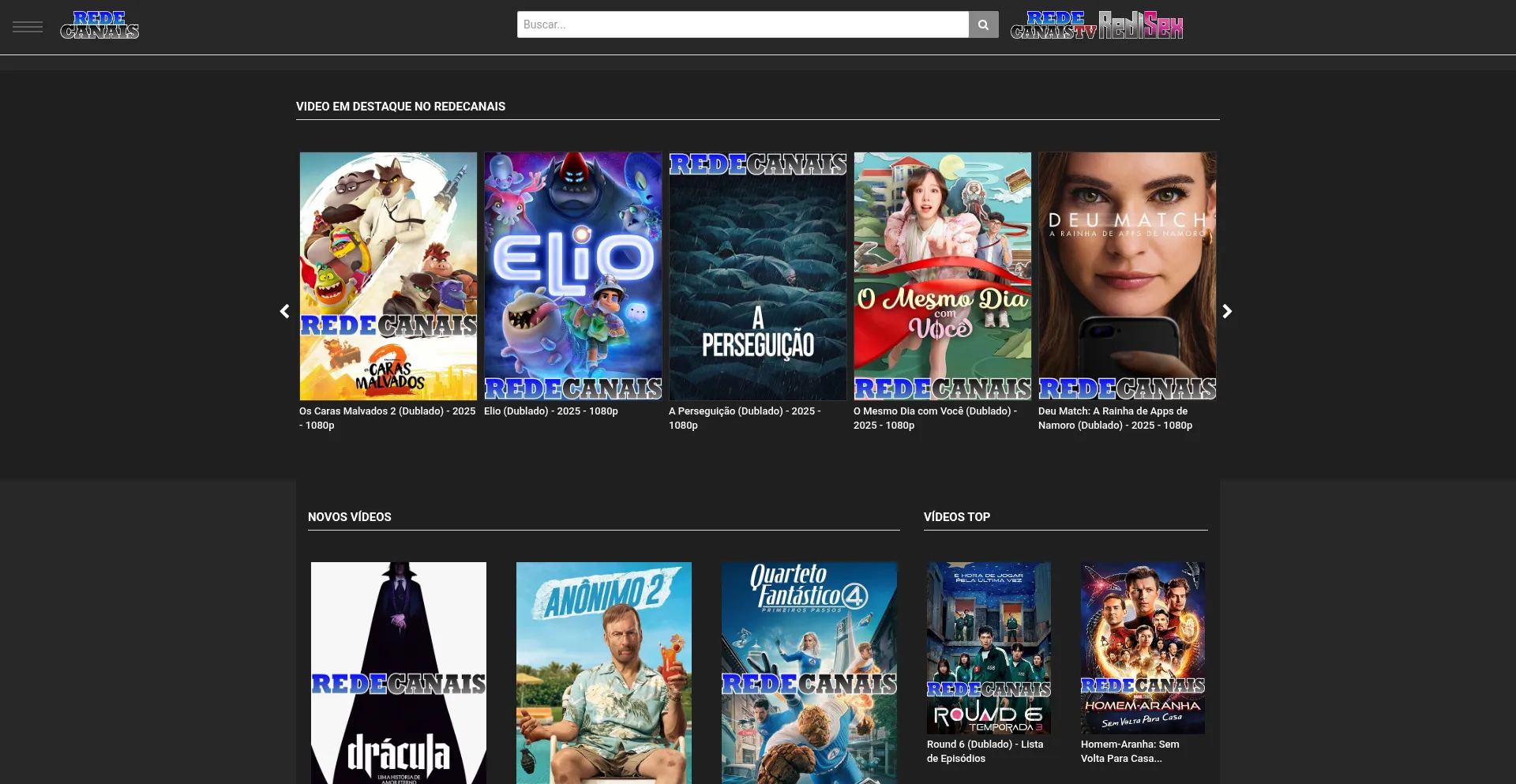Open the RedeCanais TV logo link
Viewport: 1516px width, 784px height.
coord(1053,25)
